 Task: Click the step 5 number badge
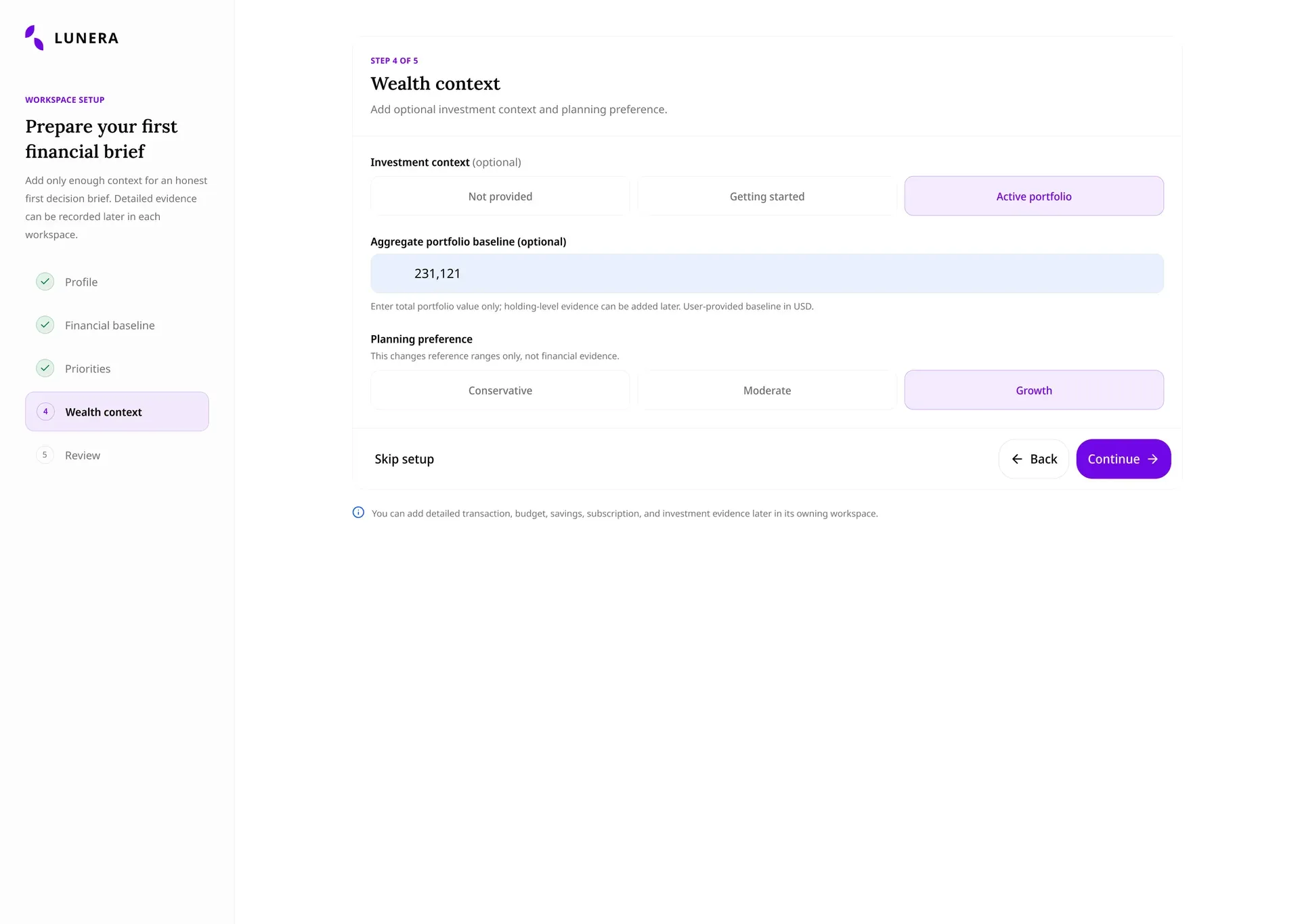coord(45,455)
